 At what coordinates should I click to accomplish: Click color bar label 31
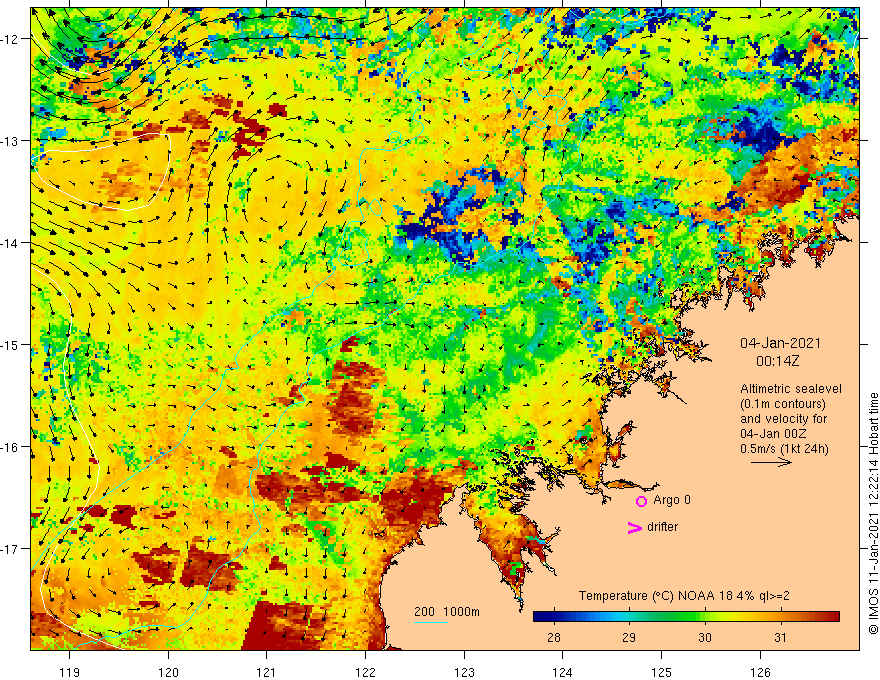pos(780,637)
